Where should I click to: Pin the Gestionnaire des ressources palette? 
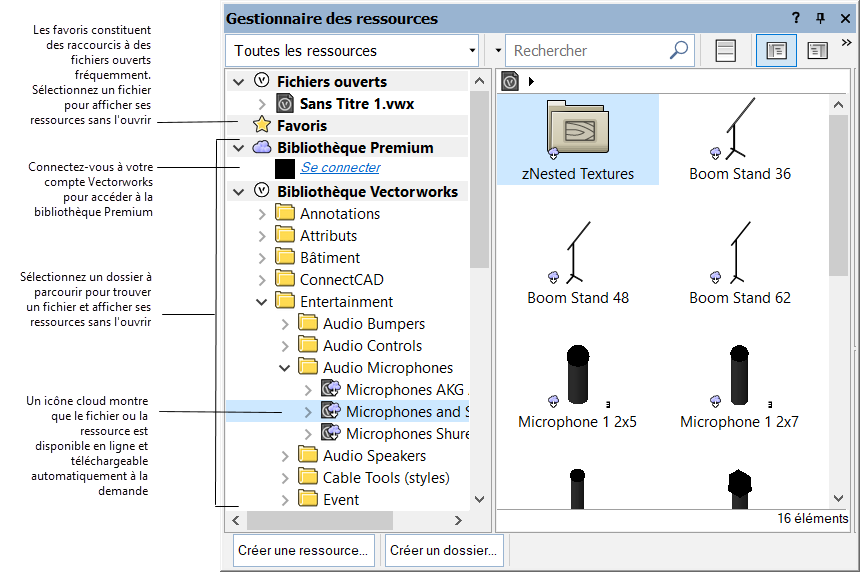pos(820,18)
